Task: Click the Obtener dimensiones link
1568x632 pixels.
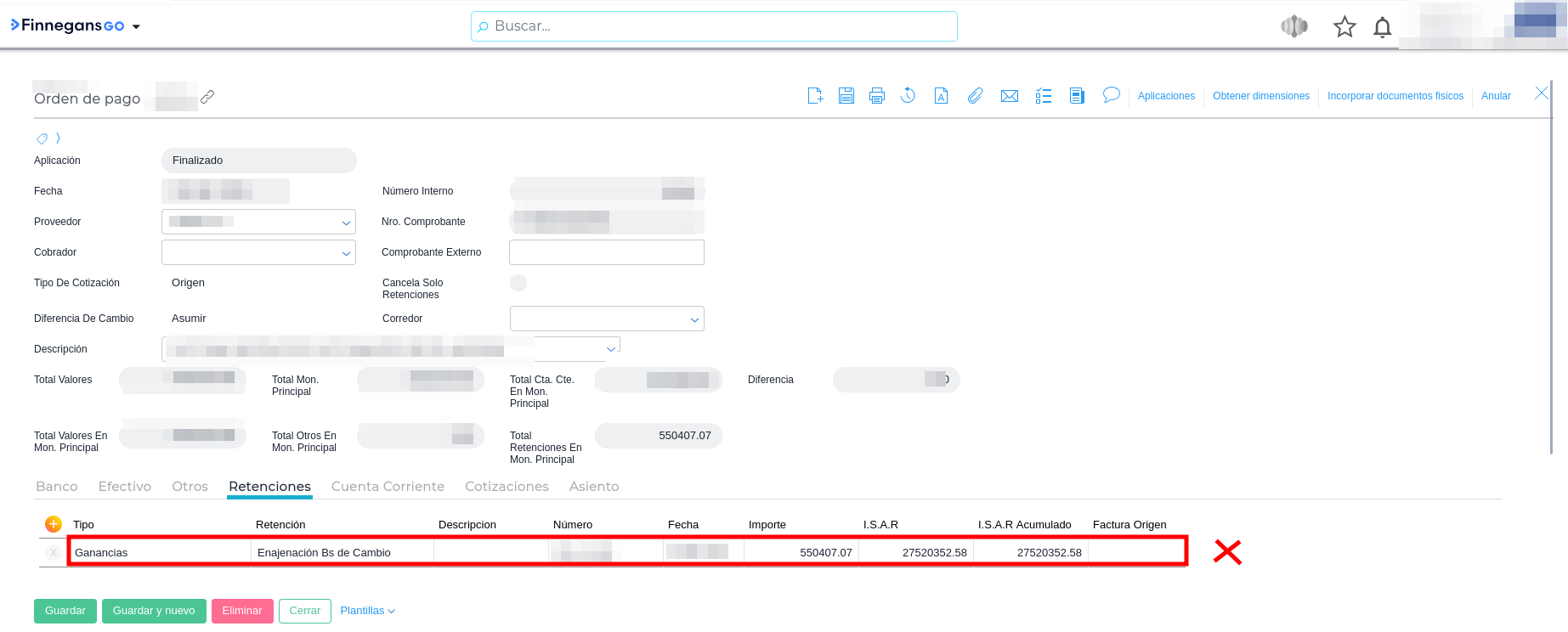Action: pos(1260,96)
